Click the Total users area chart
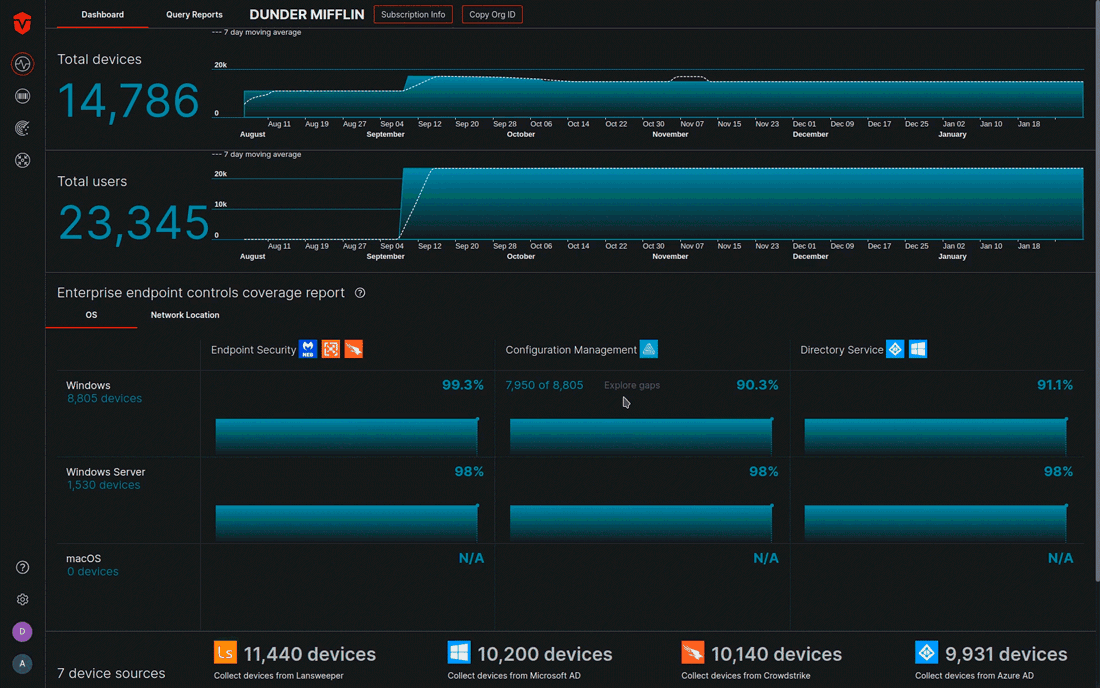The image size is (1100, 688). coord(664,203)
